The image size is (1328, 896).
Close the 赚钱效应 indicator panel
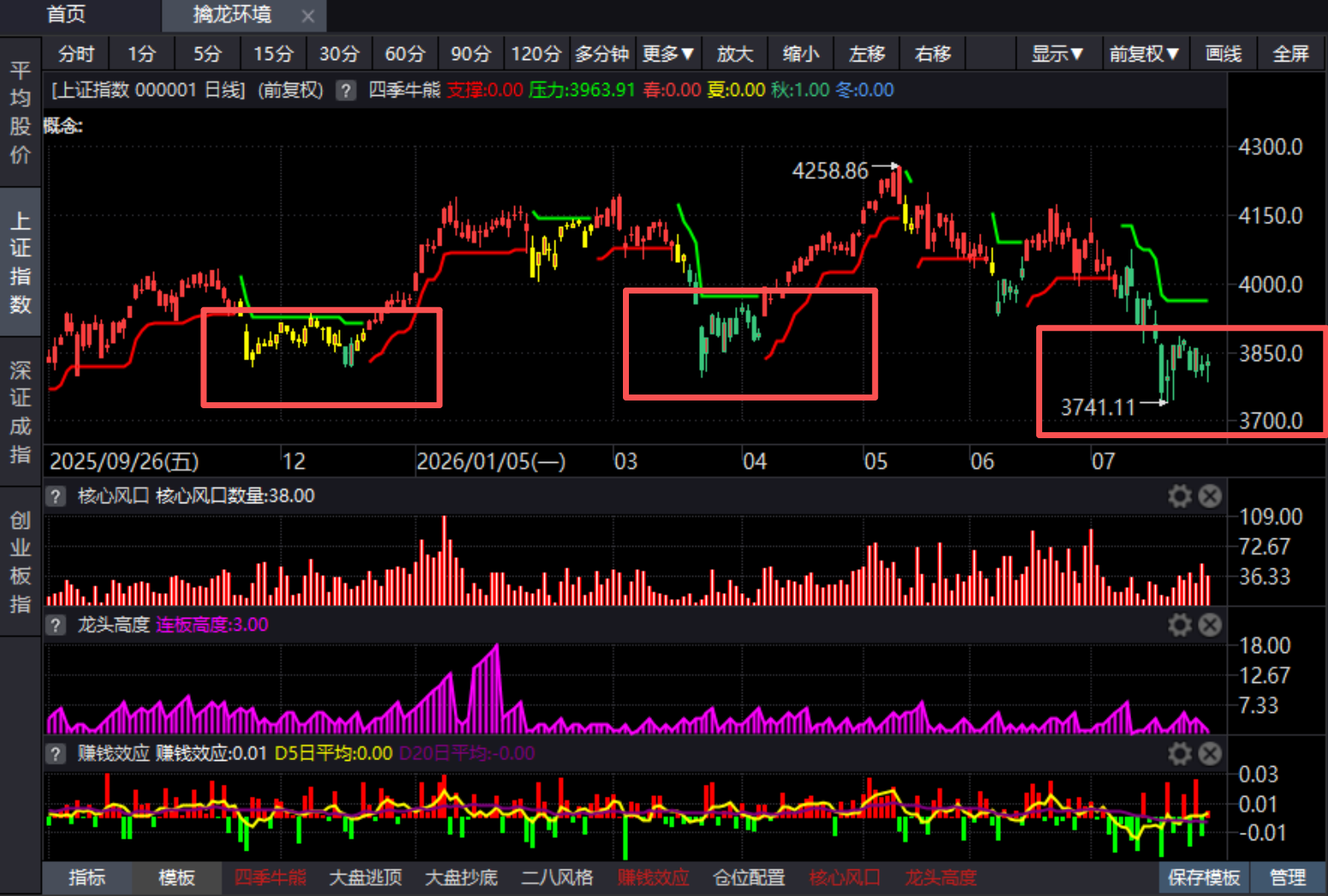click(1210, 754)
